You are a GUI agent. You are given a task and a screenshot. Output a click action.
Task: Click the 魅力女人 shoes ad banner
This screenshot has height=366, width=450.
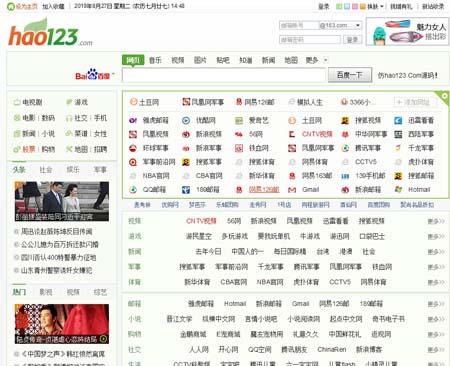pyautogui.click(x=408, y=31)
